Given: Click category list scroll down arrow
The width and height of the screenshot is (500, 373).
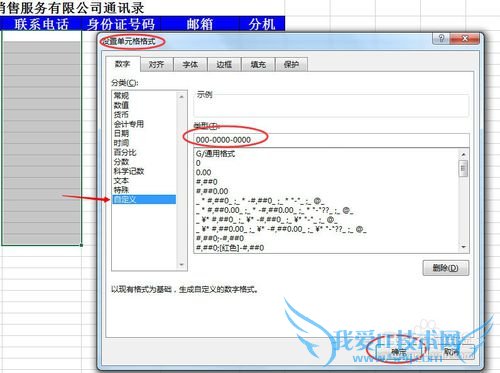Looking at the screenshot, I should pyautogui.click(x=182, y=265).
